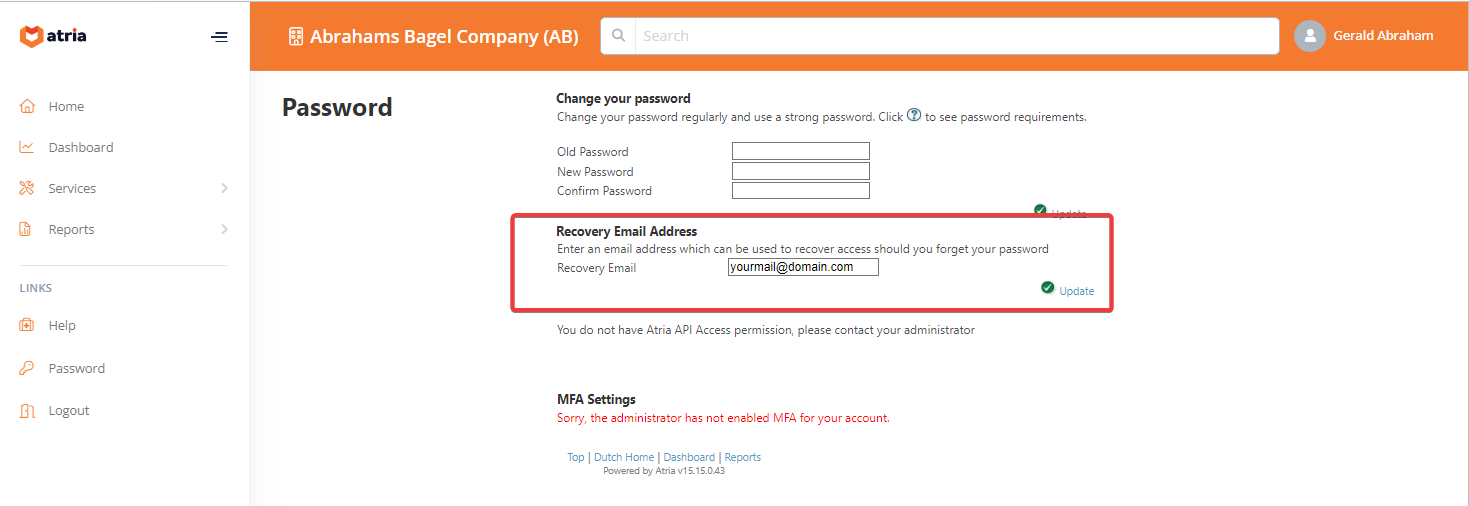Focus the Old Password field
The image size is (1469, 506).
(x=800, y=151)
